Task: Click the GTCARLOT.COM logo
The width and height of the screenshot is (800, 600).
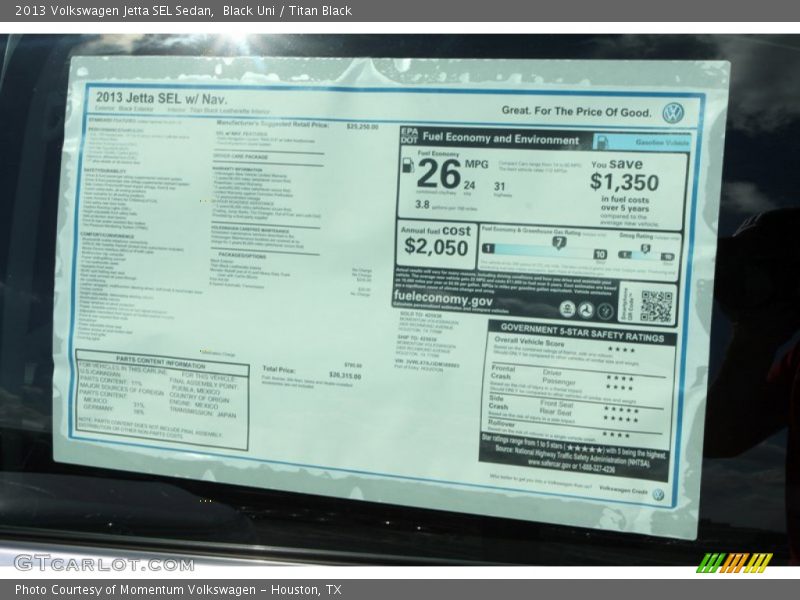Action: tap(104, 564)
